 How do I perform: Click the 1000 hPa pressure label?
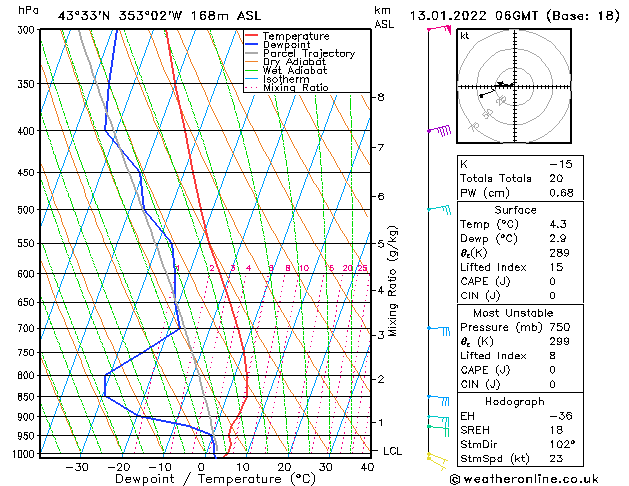coord(25,454)
